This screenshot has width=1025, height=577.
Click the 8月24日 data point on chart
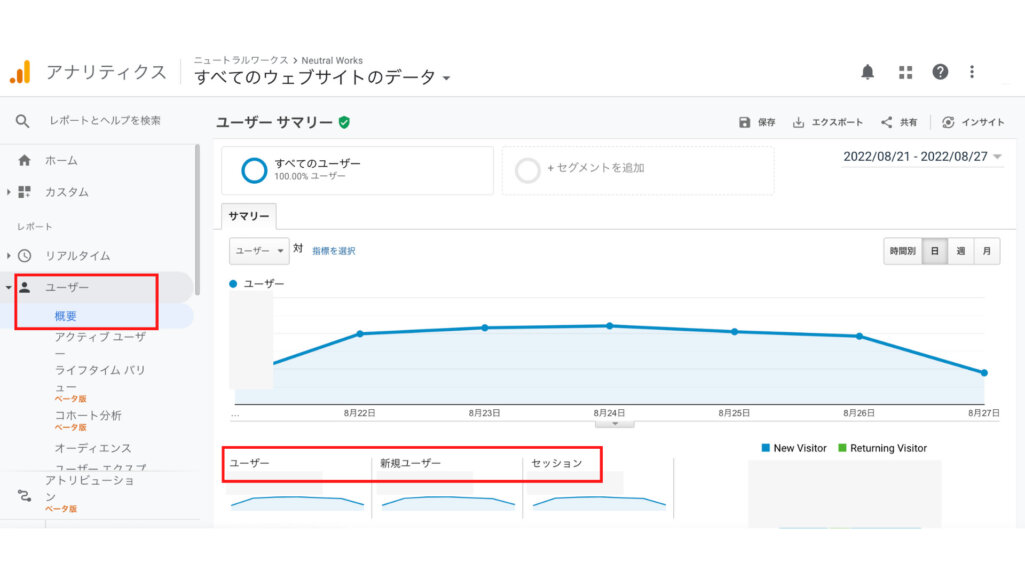coord(611,325)
